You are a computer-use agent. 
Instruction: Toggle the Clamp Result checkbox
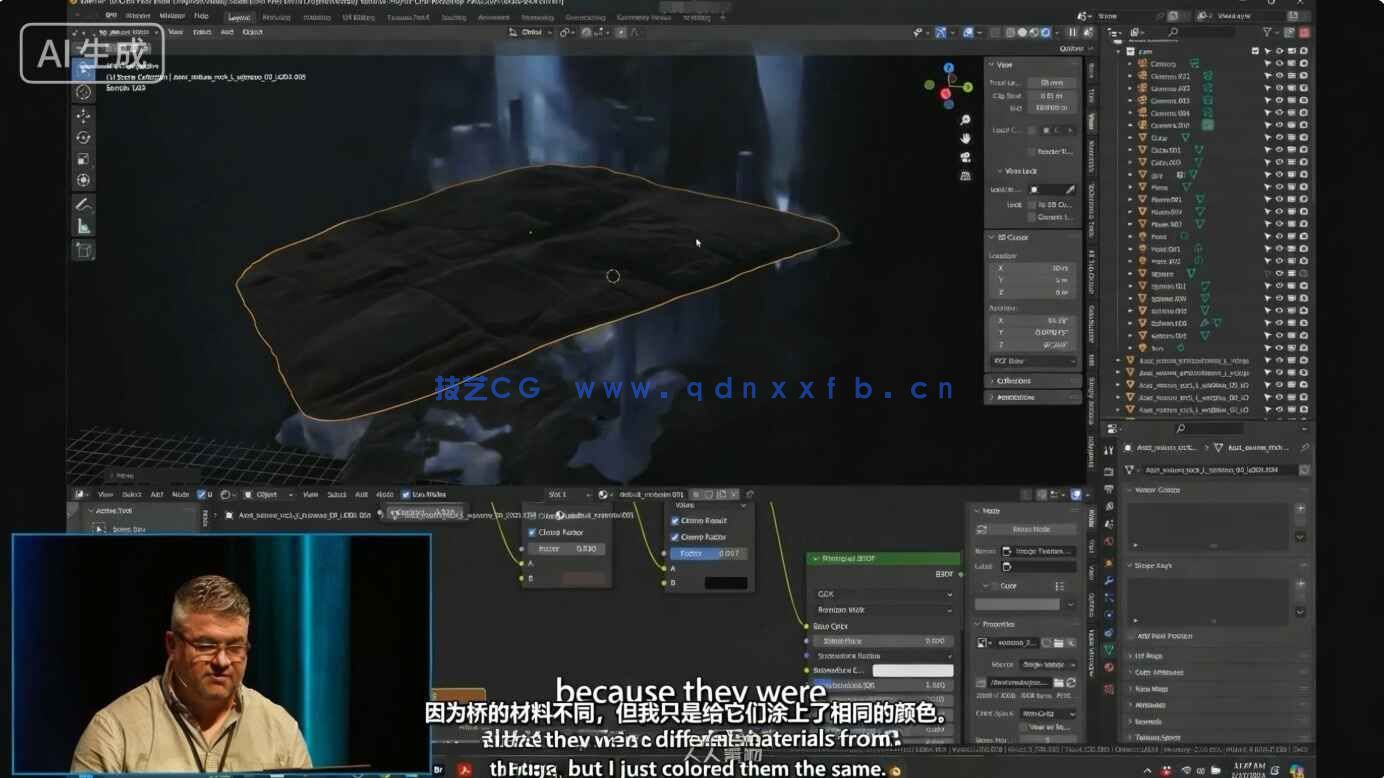(x=675, y=521)
